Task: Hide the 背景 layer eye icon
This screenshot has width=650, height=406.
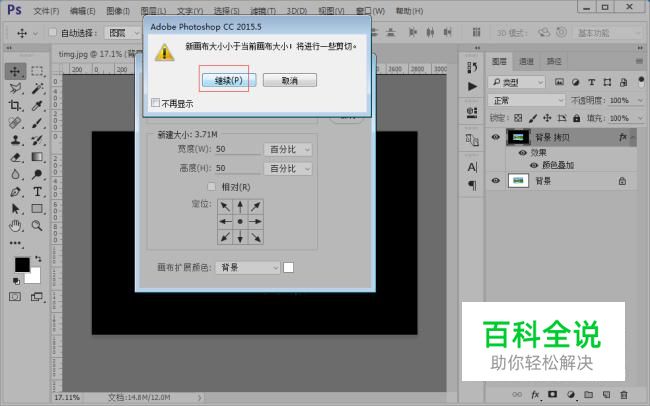Action: coord(495,181)
